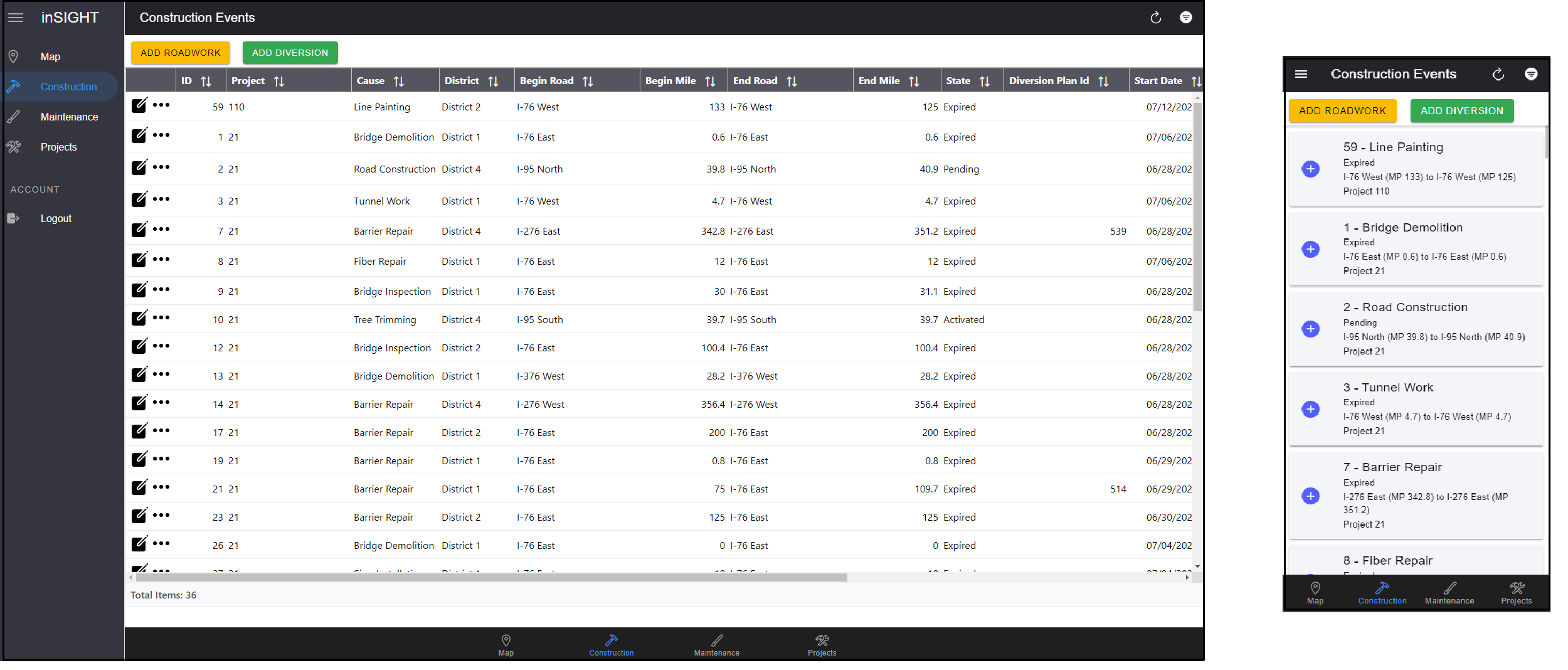
Task: Click the table's horizontal scrollbar thumb
Action: [x=491, y=577]
